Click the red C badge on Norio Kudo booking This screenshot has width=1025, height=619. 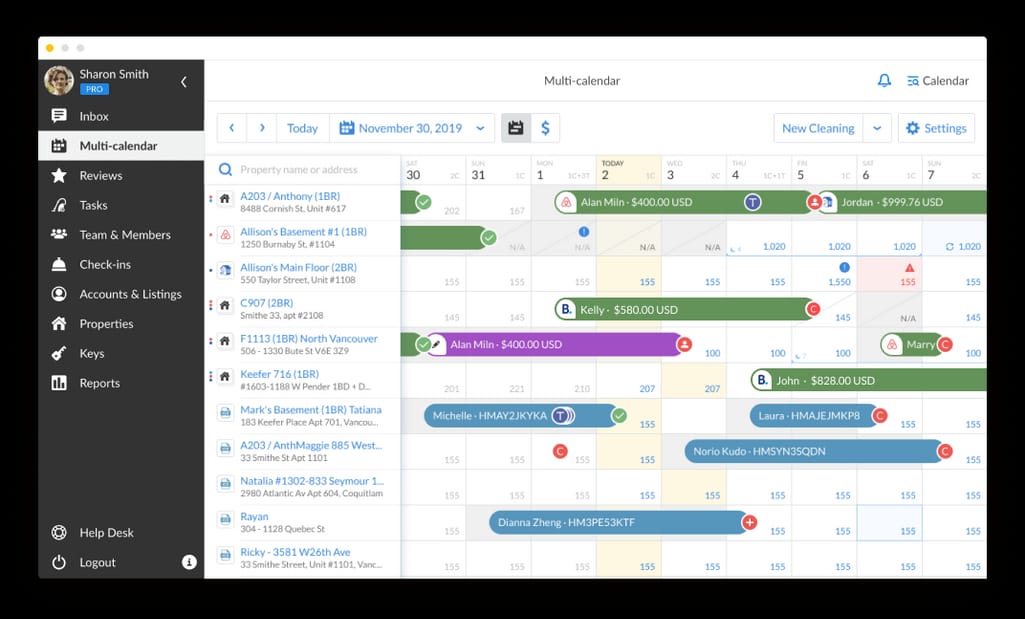945,451
